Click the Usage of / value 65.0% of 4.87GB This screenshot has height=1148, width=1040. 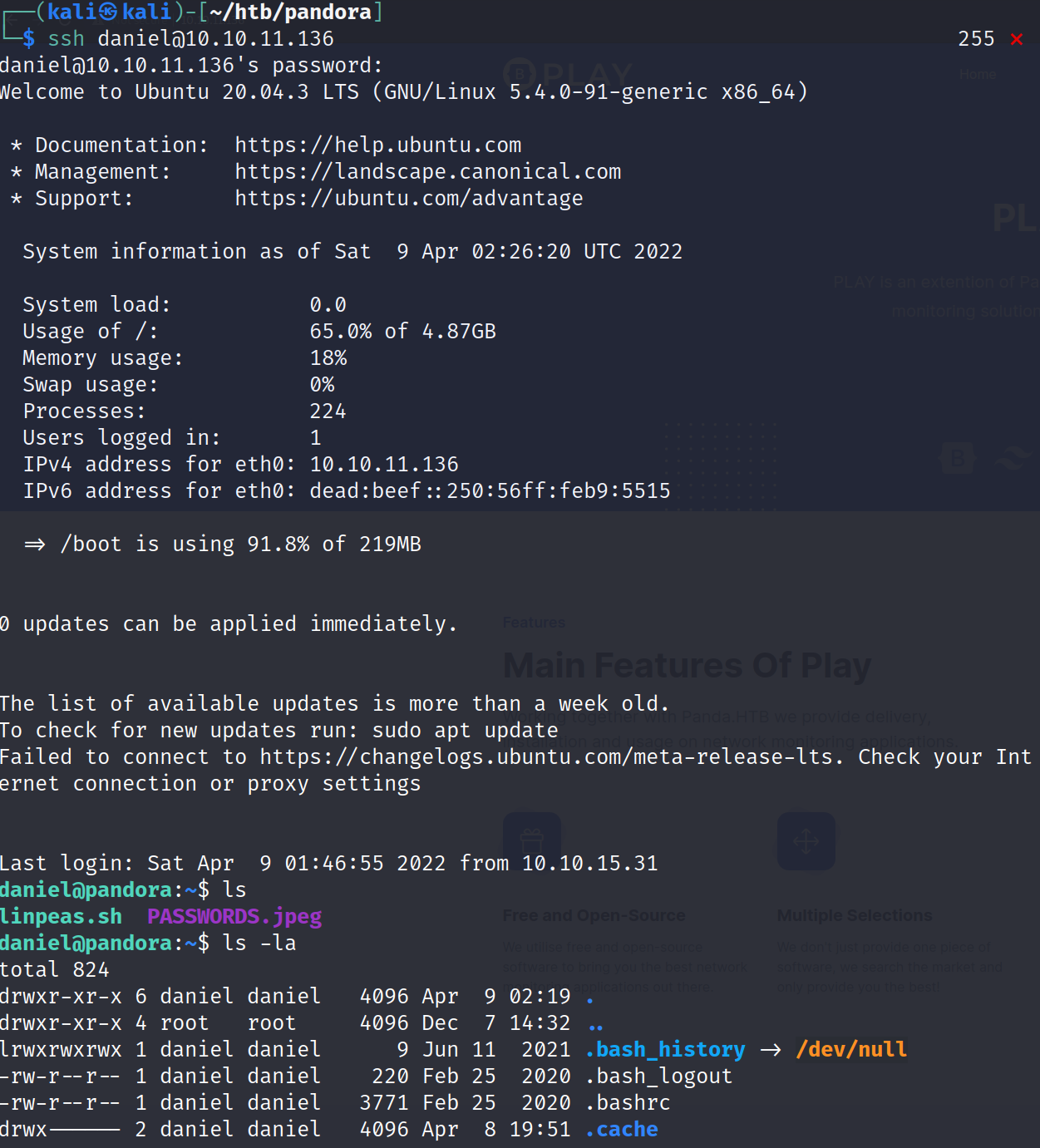(x=403, y=332)
